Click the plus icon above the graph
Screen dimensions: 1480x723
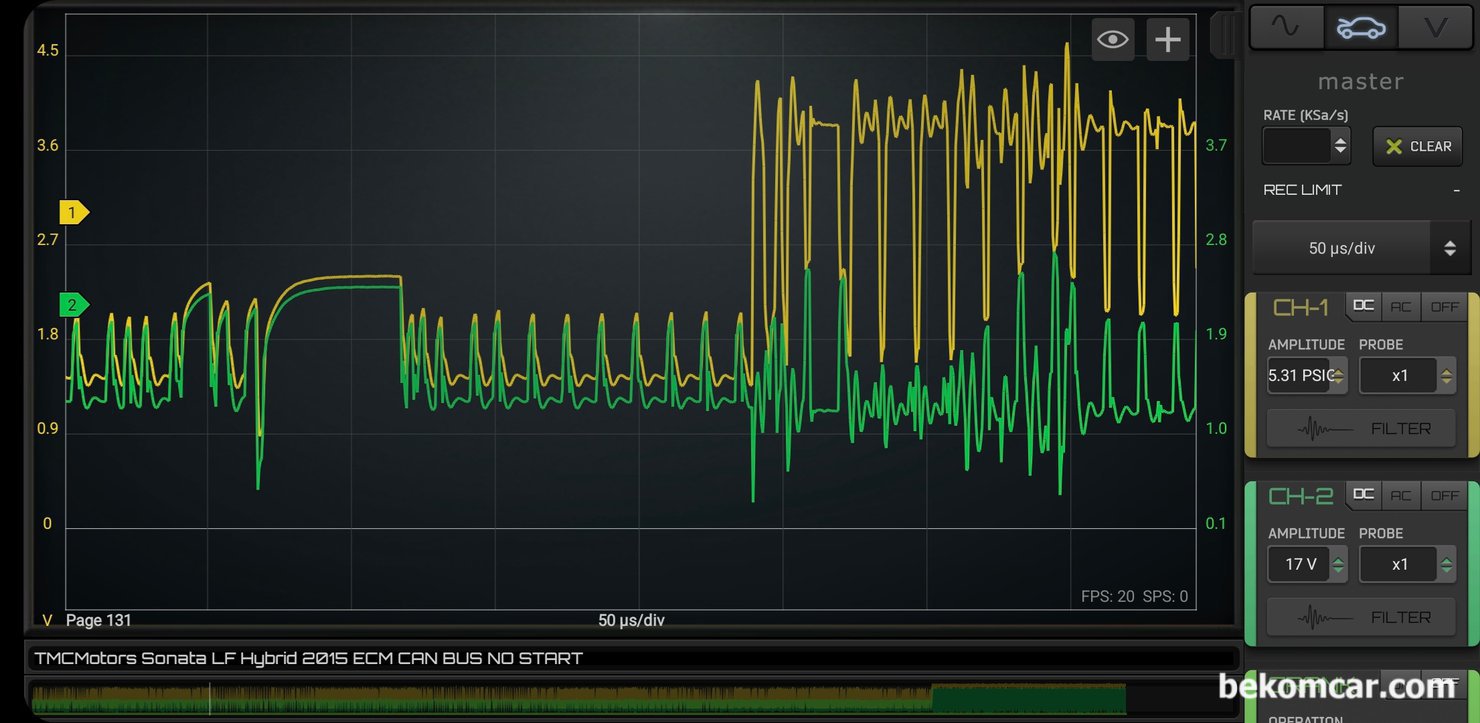point(1168,40)
